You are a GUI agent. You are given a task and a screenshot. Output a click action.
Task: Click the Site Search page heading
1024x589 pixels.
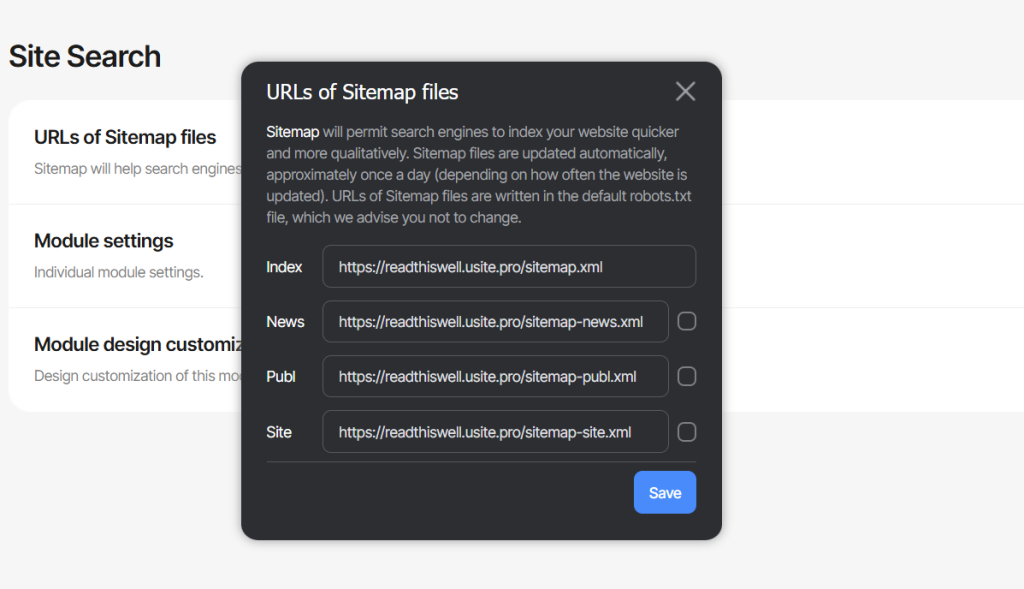(x=84, y=57)
